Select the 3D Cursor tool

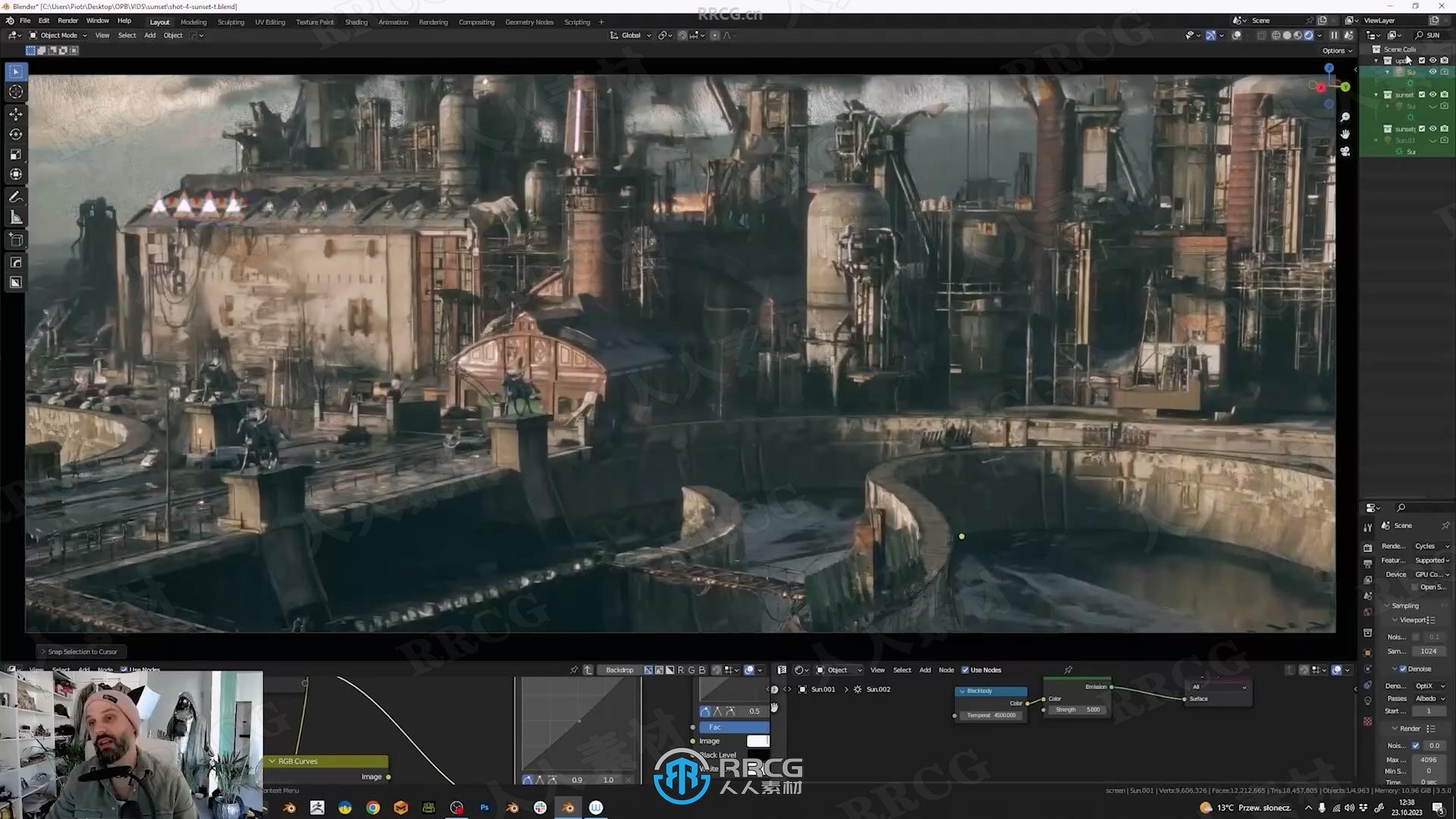pyautogui.click(x=15, y=92)
